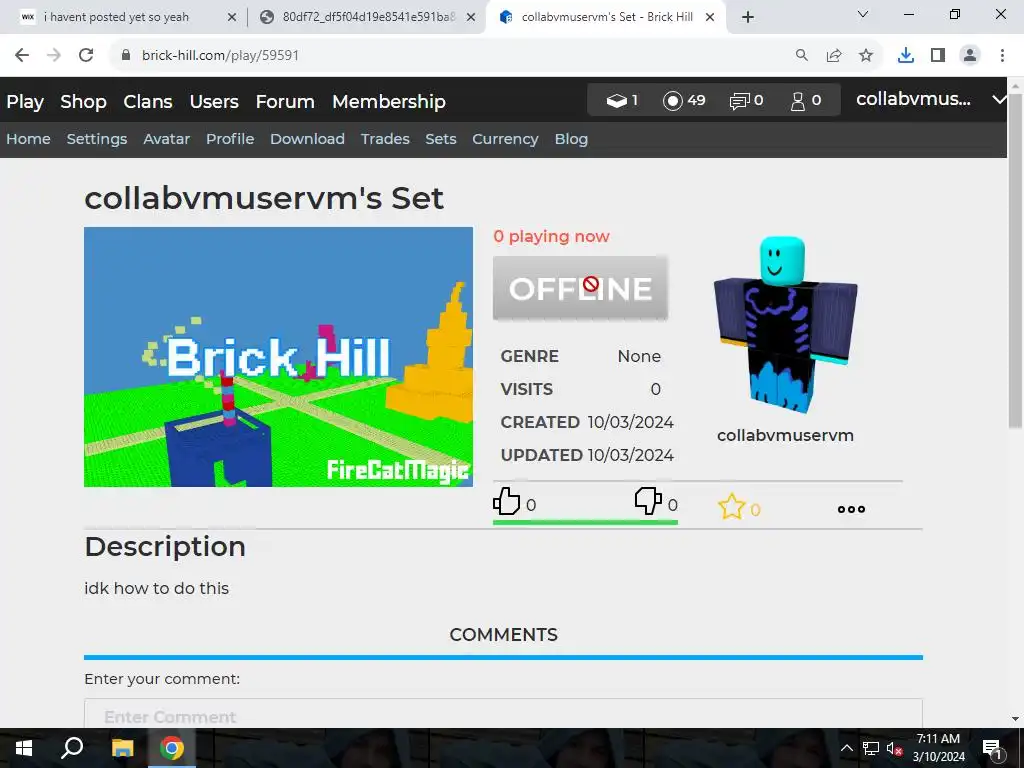Open the Download link
This screenshot has height=768, width=1024.
click(307, 139)
